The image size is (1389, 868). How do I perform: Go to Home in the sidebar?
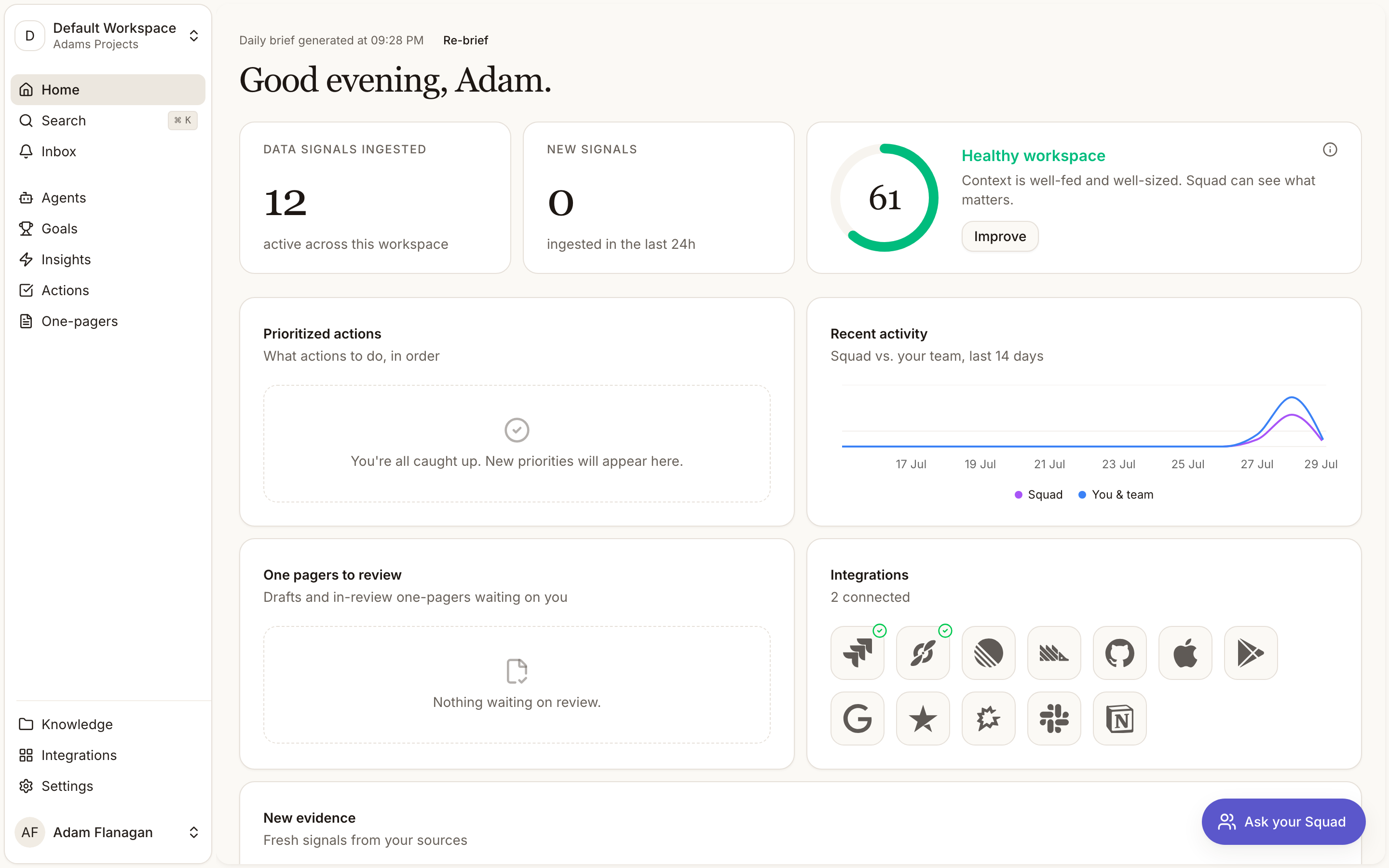(108, 90)
